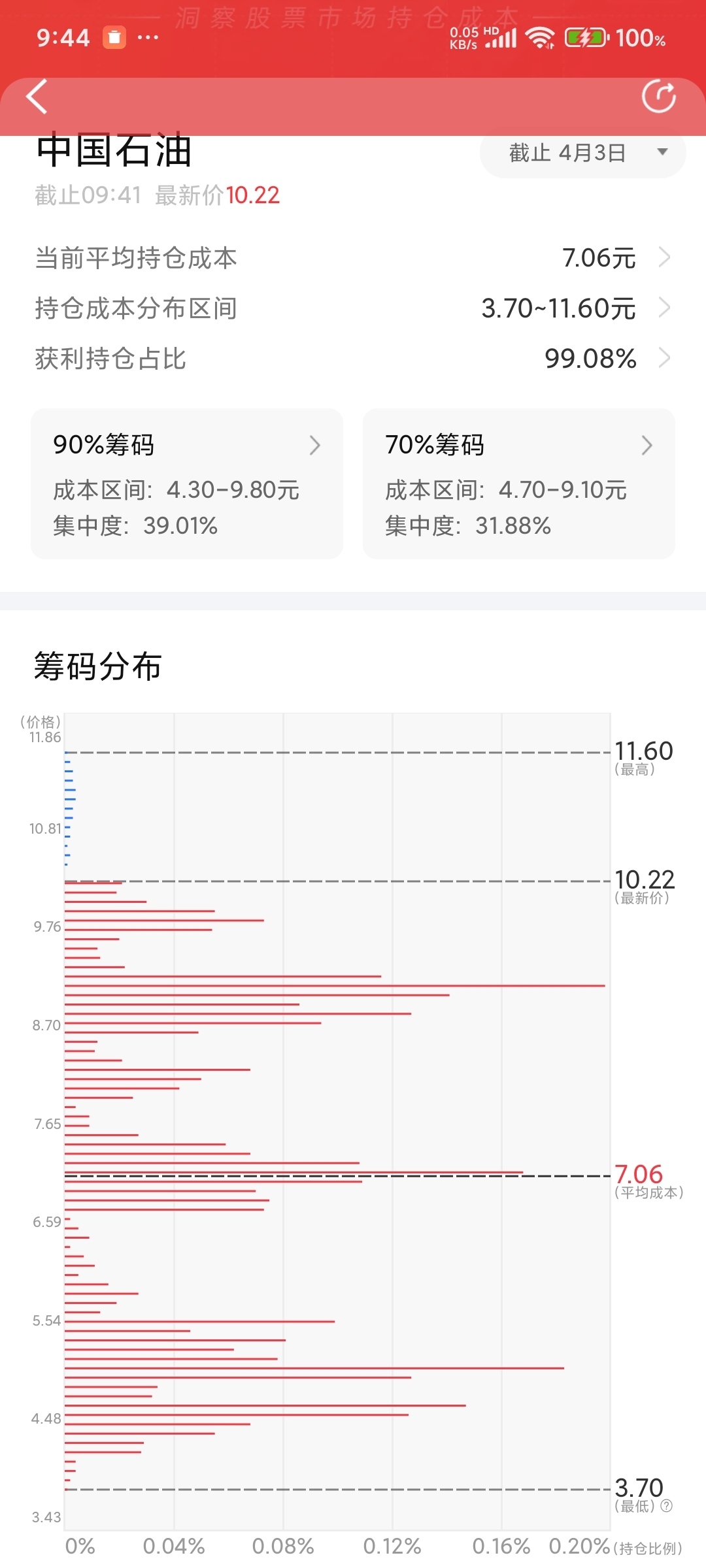706x1568 pixels.
Task: Tap the 3.70~11.60元 range value
Action: click(558, 308)
